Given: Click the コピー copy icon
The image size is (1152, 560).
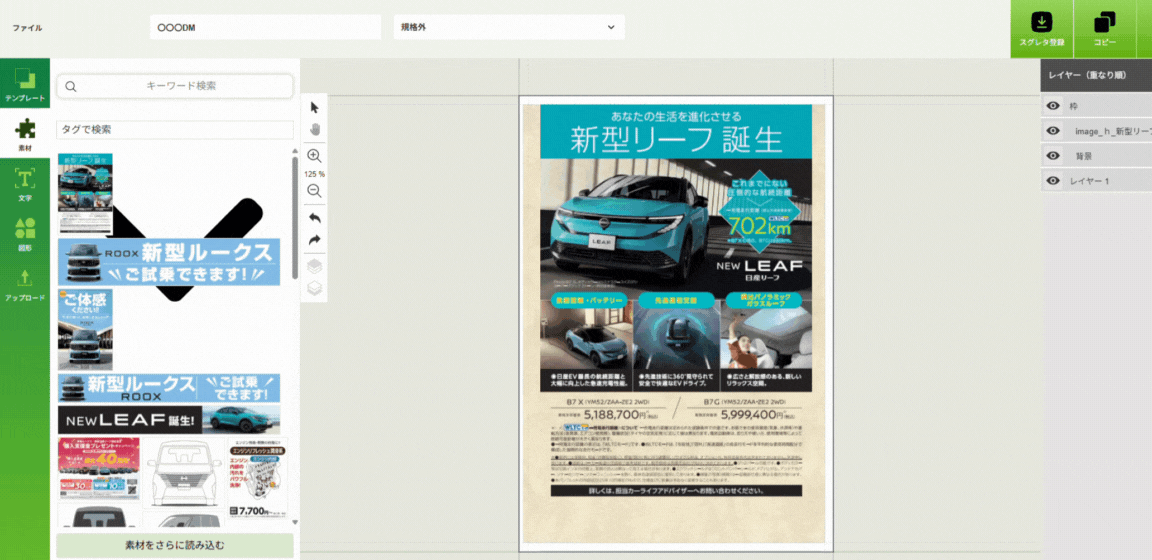Looking at the screenshot, I should coord(1104,23).
